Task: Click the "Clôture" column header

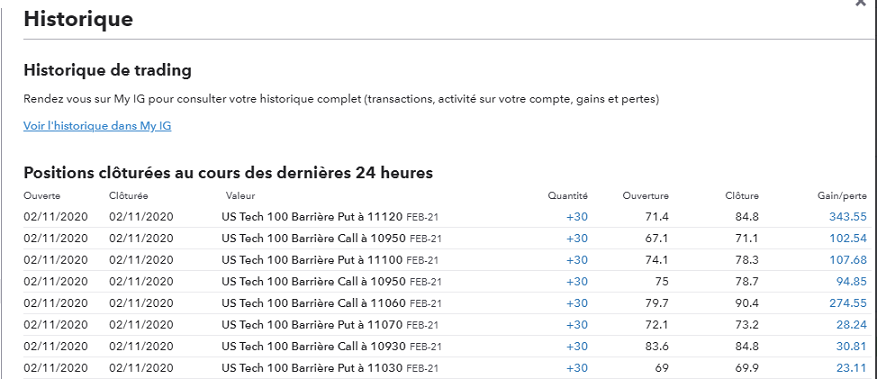Action: (x=742, y=196)
